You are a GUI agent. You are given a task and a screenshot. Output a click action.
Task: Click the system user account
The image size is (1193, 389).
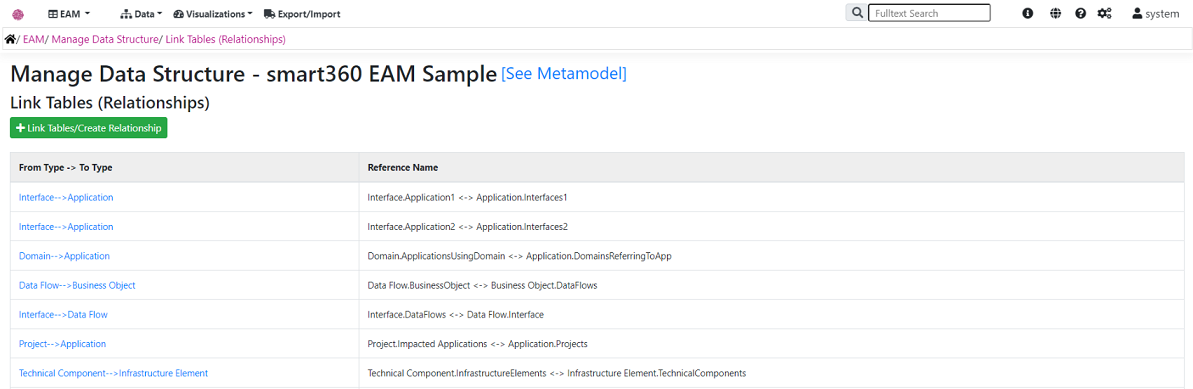(1156, 14)
